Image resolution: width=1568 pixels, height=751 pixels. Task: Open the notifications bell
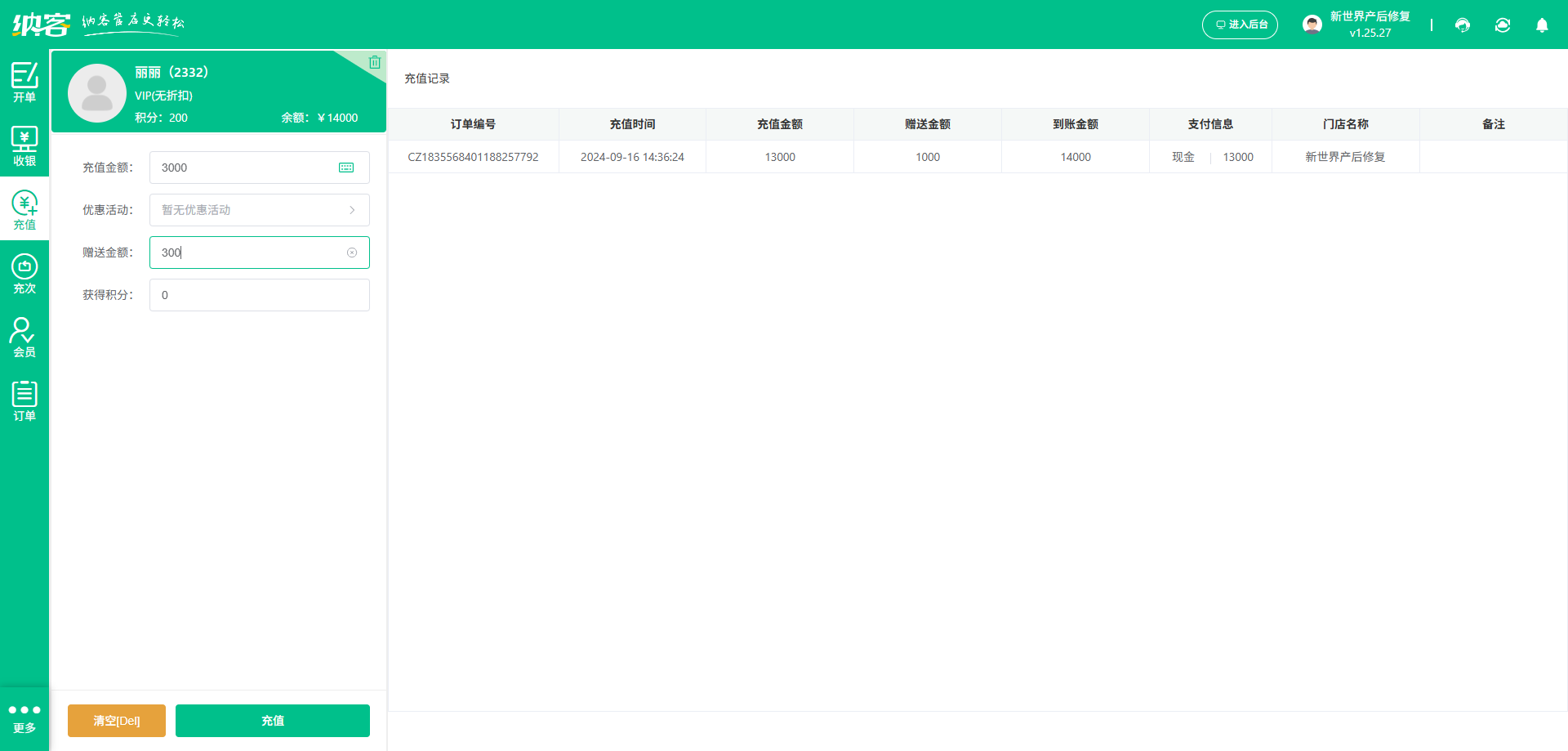1542,25
